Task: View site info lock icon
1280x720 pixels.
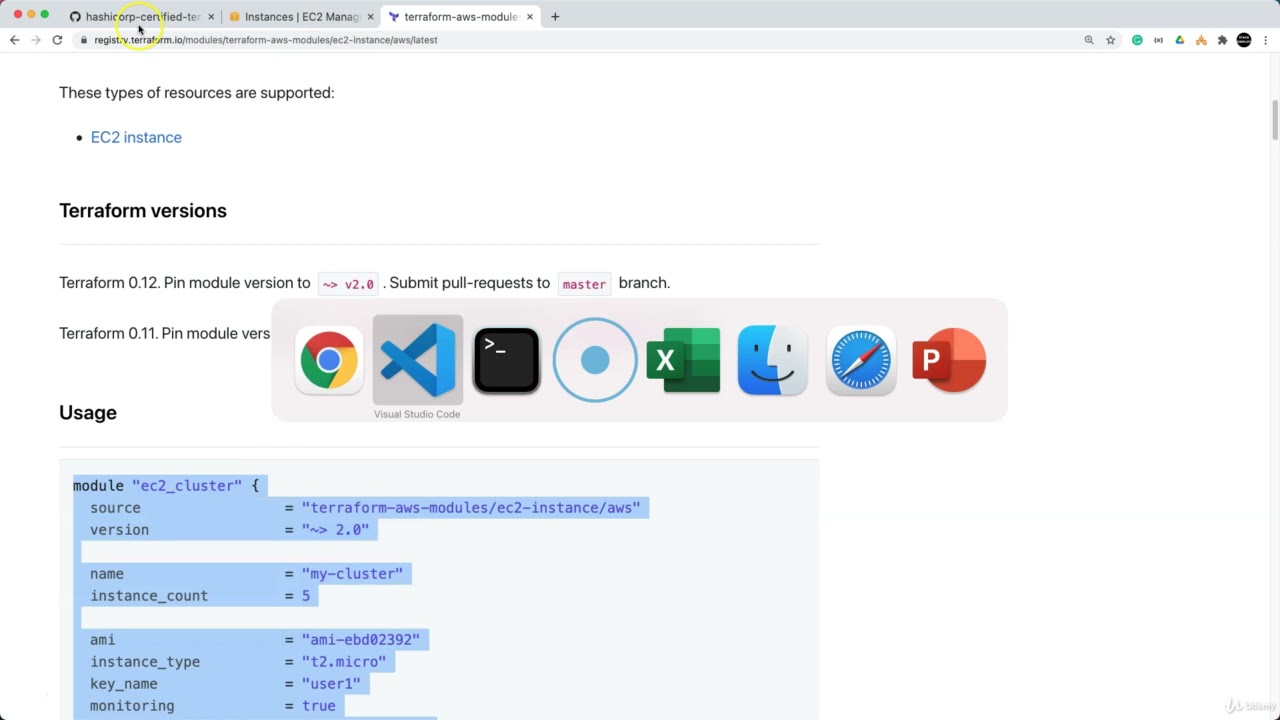Action: click(84, 40)
